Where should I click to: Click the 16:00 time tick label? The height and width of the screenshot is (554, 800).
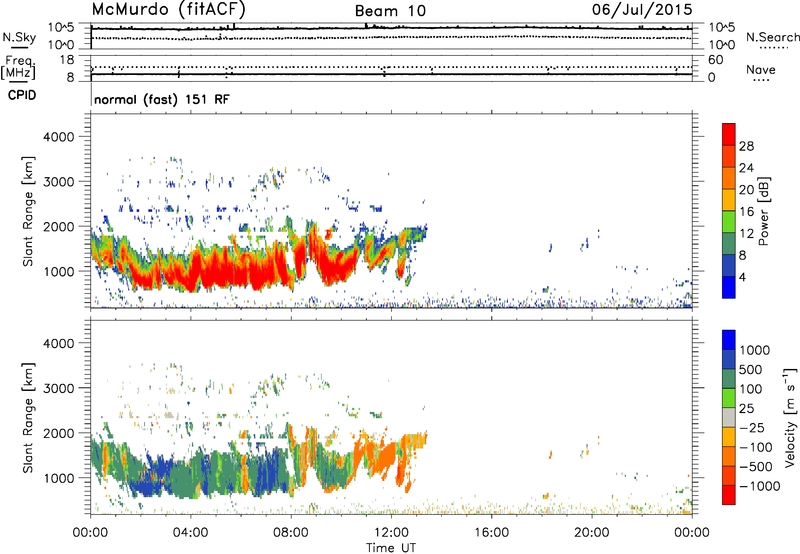pos(491,533)
